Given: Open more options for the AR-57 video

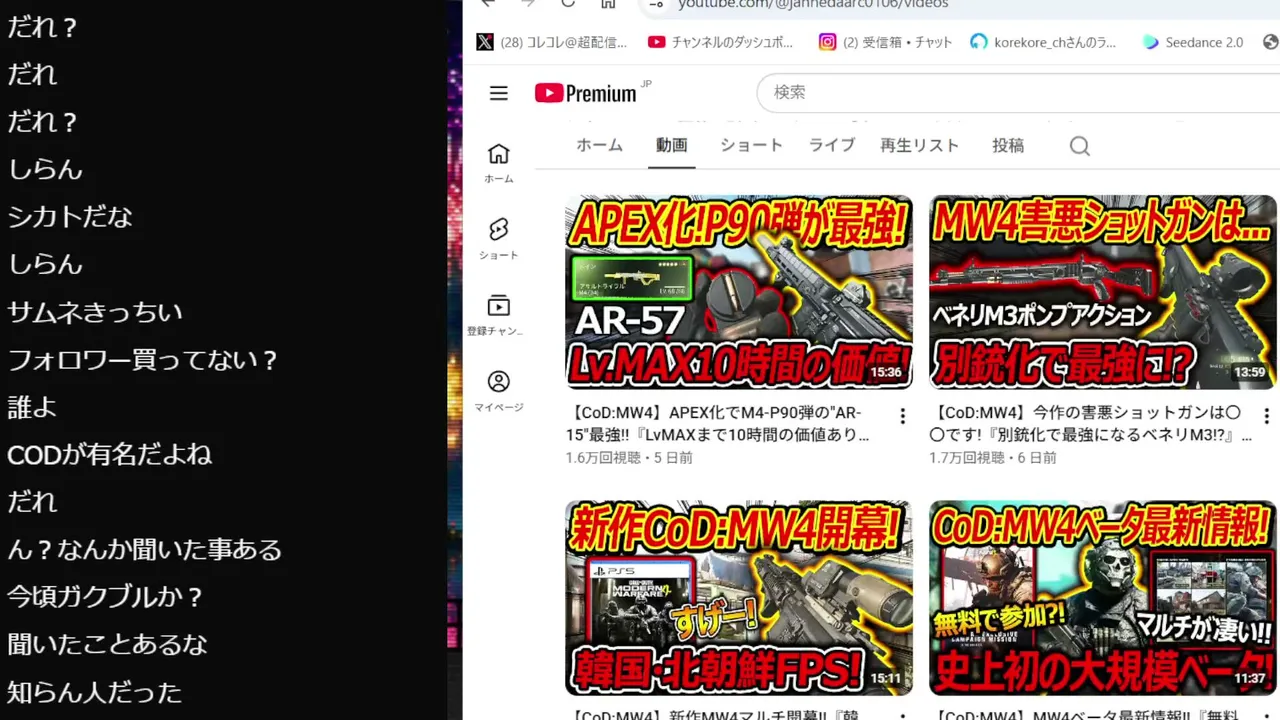Looking at the screenshot, I should pyautogui.click(x=902, y=416).
